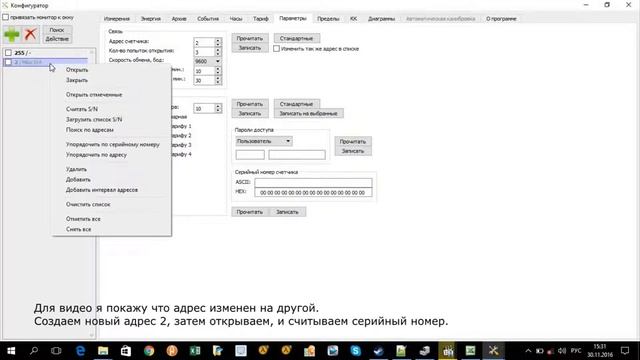640x360 pixels.
Task: Switch to the 'Измерения' tab
Action: click(116, 19)
